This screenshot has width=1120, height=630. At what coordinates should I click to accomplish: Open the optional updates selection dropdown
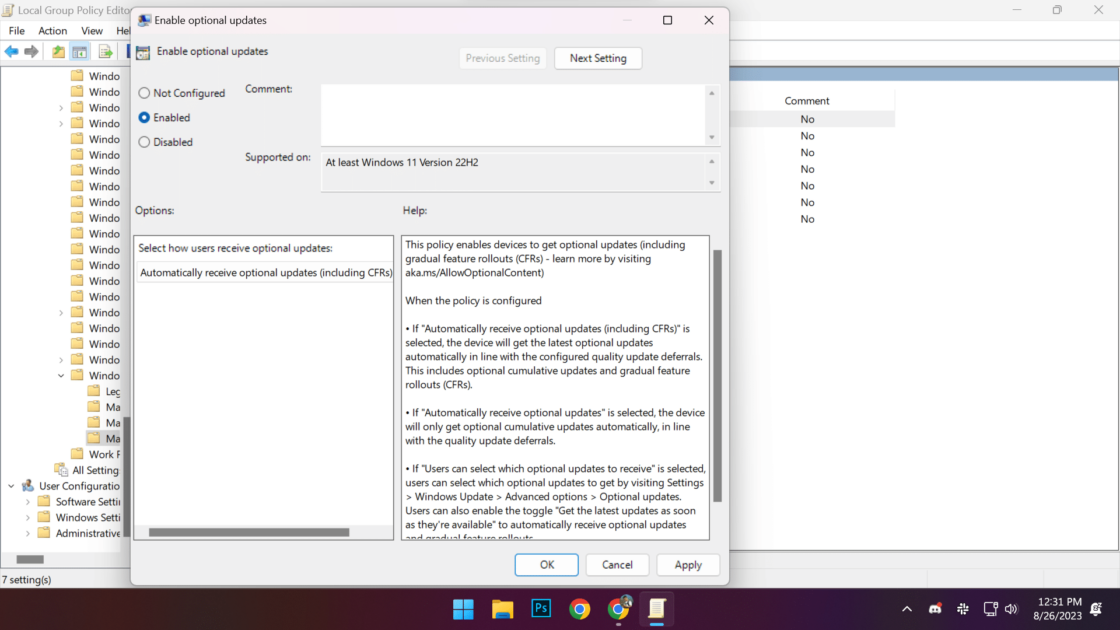(264, 272)
